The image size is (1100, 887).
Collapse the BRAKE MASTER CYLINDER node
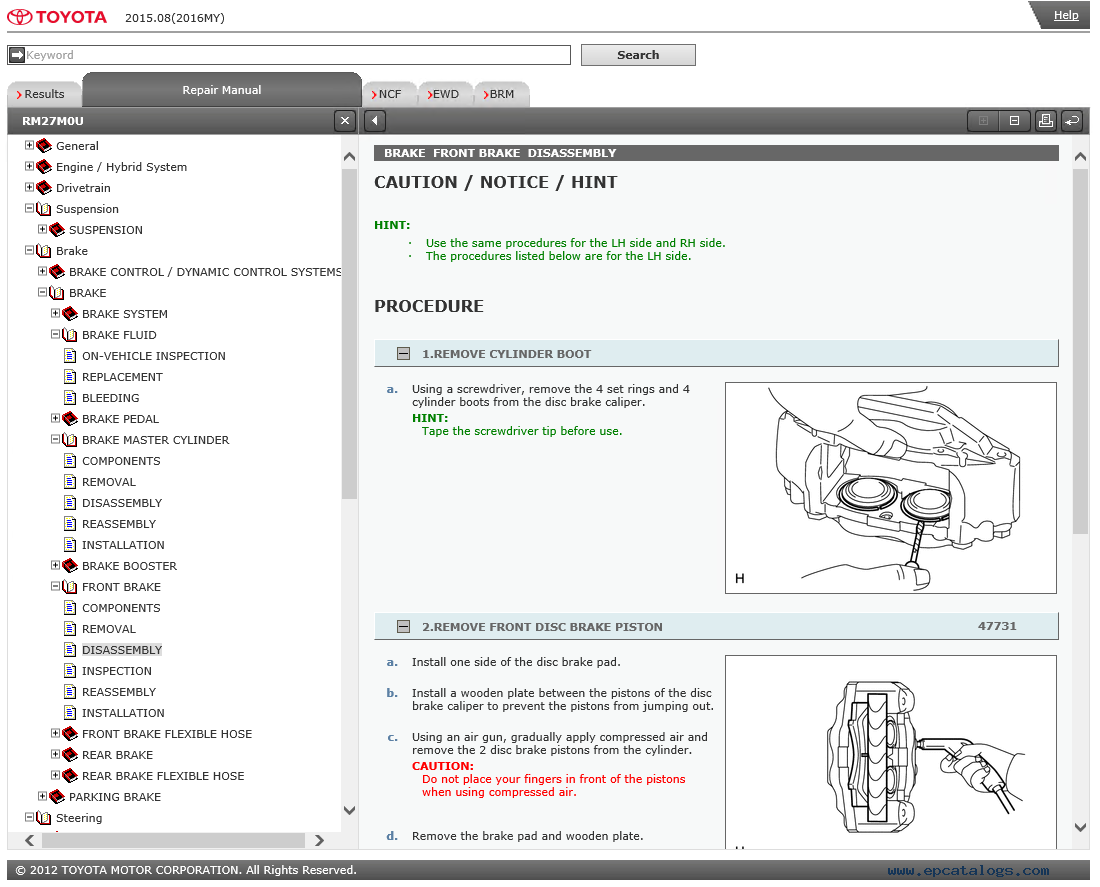click(x=55, y=439)
